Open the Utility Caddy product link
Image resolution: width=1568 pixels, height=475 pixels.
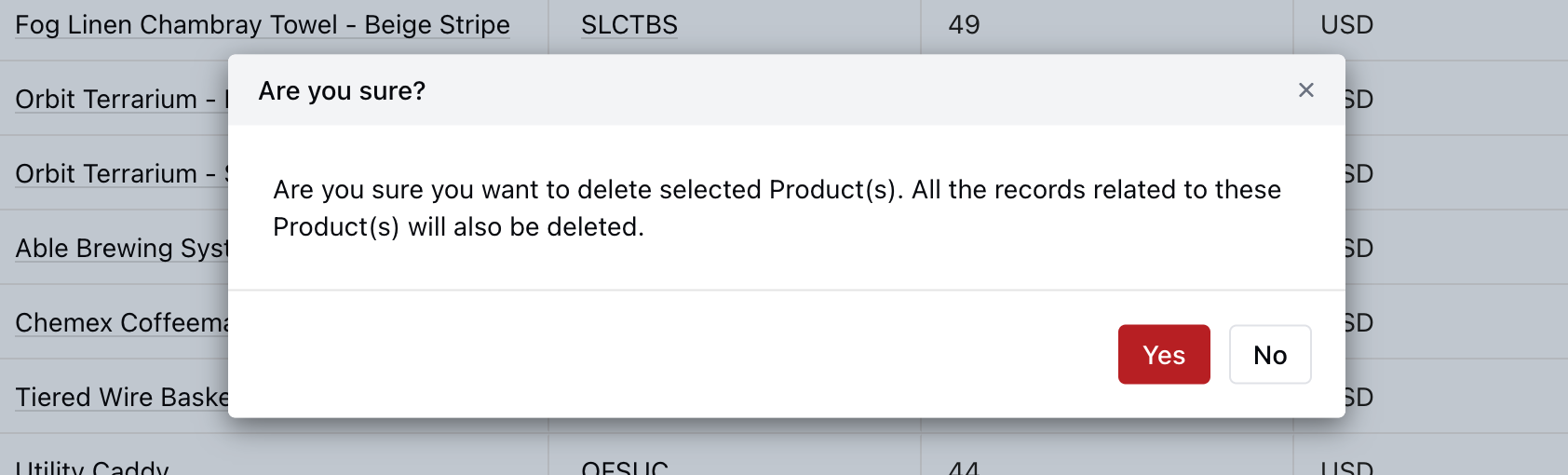click(x=92, y=468)
